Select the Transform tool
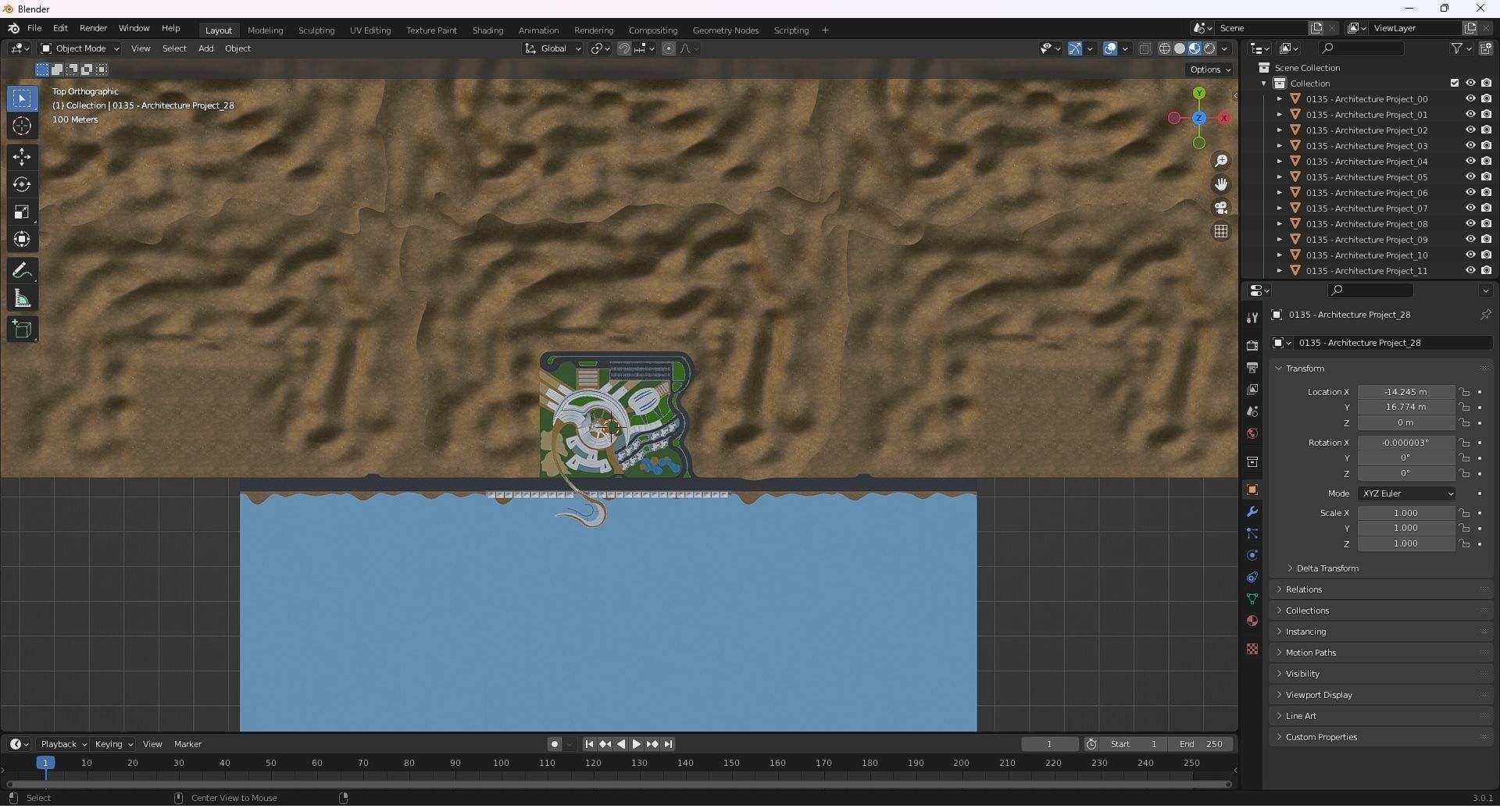The width and height of the screenshot is (1500, 812). tap(22, 240)
